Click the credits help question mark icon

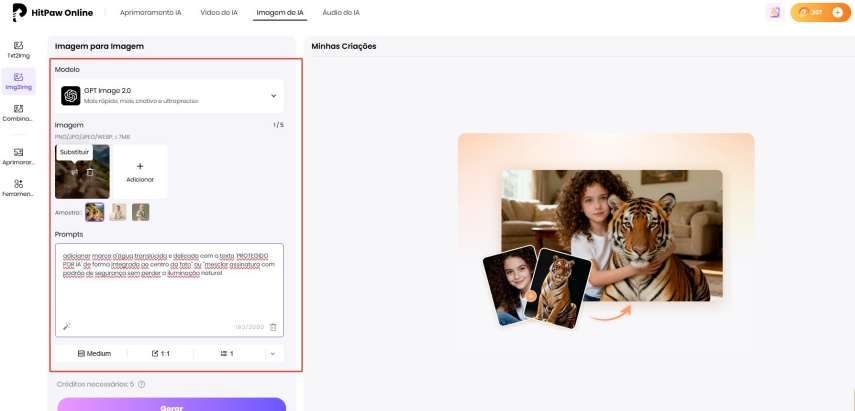[x=142, y=384]
